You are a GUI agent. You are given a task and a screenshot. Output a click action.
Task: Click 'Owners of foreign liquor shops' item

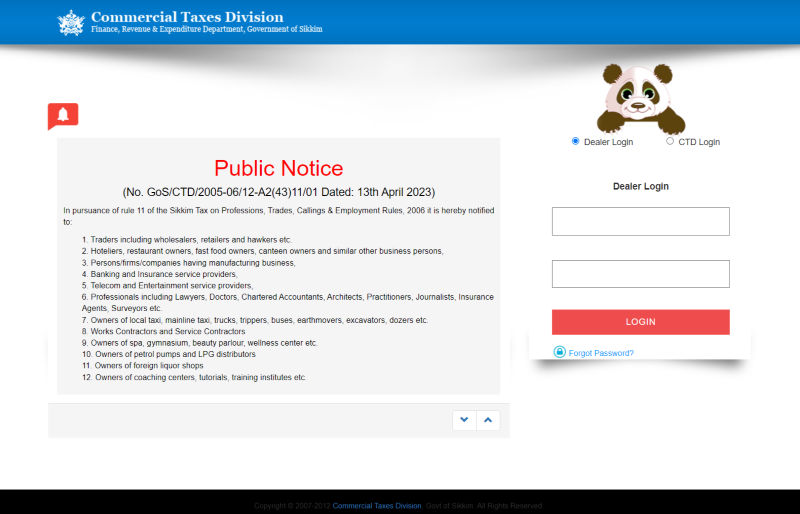pyautogui.click(x=142, y=366)
